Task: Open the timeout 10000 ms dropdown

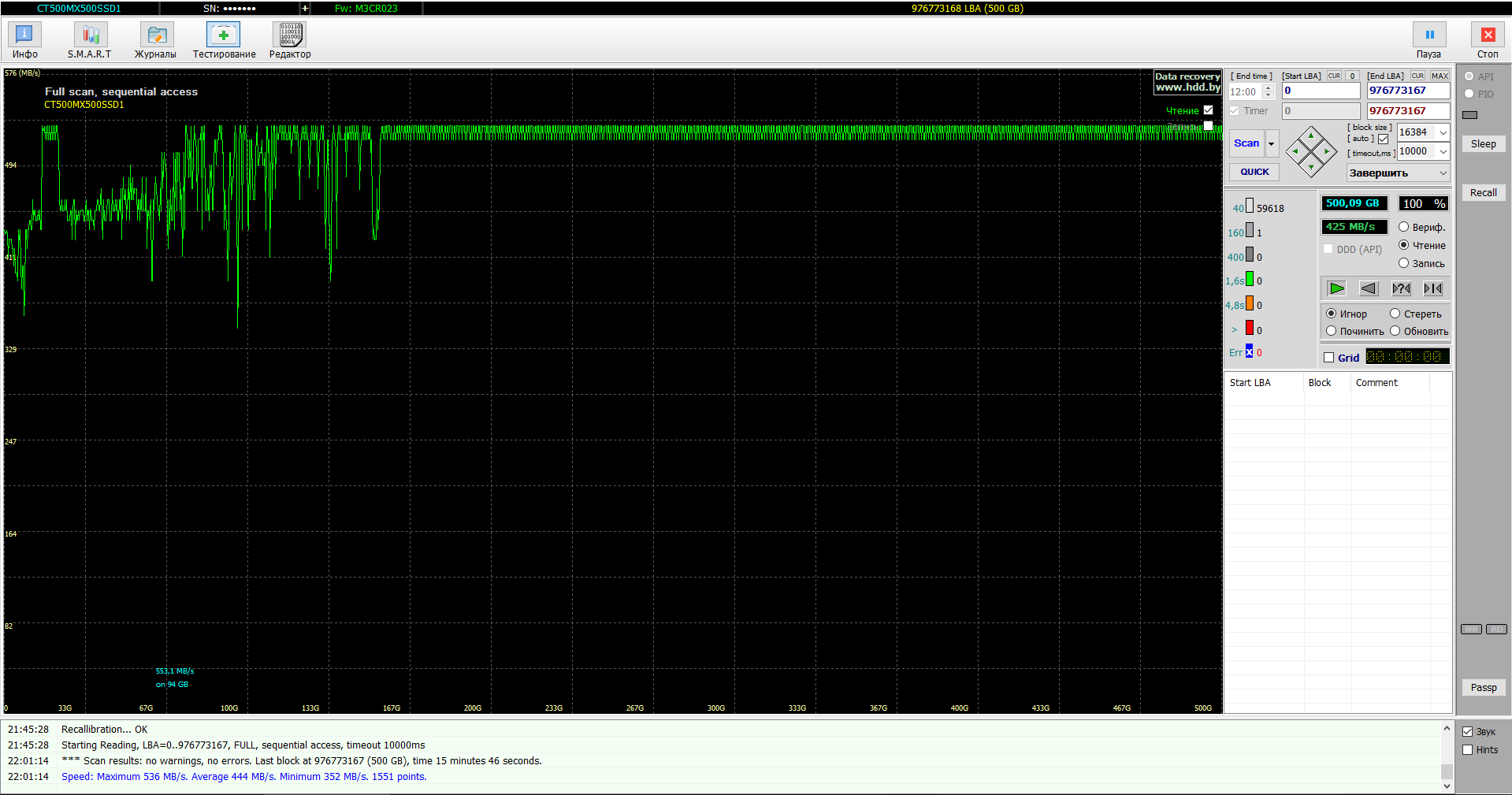Action: (1443, 151)
